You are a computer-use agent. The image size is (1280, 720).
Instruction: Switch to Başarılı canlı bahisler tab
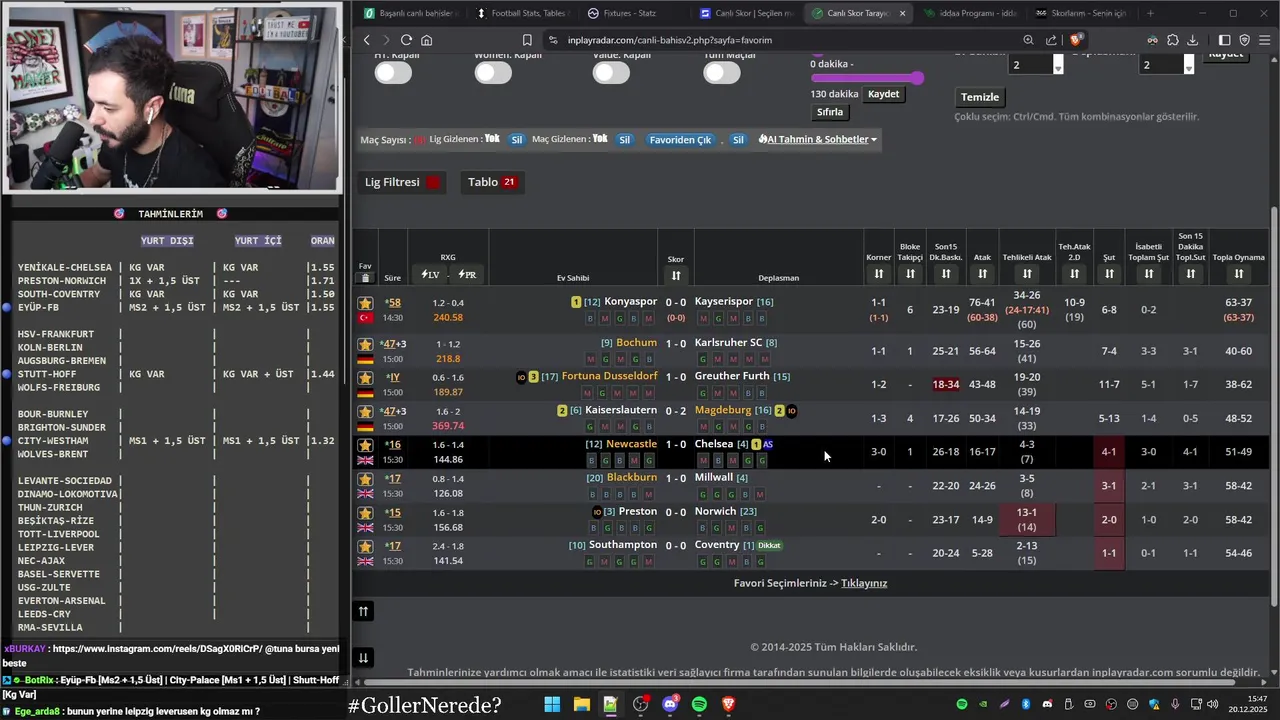pyautogui.click(x=409, y=13)
